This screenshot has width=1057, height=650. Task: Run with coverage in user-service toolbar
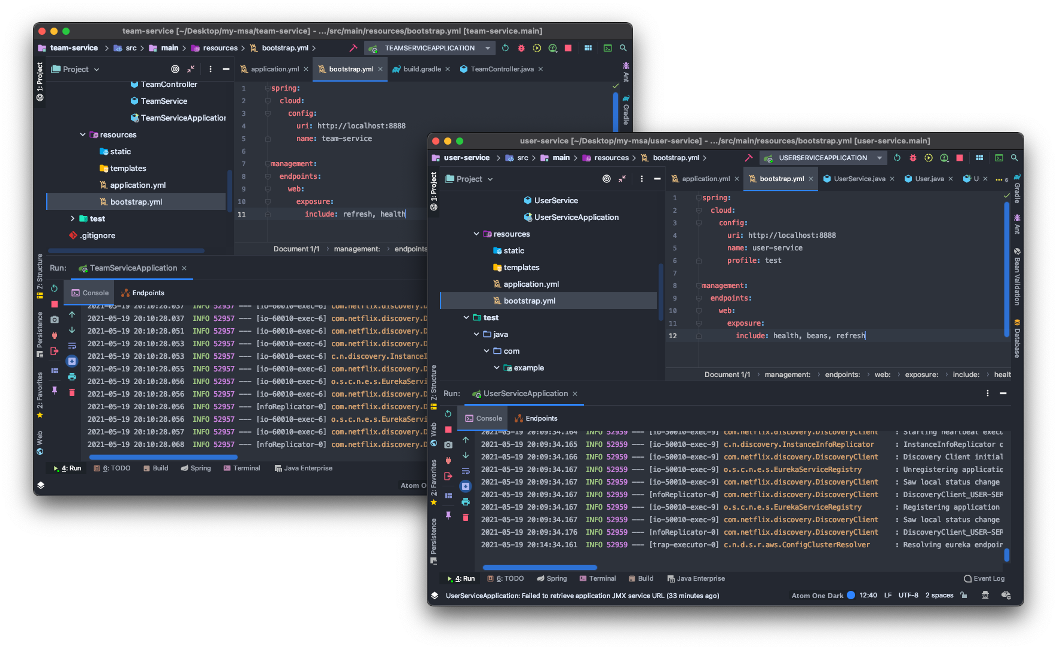click(x=928, y=158)
